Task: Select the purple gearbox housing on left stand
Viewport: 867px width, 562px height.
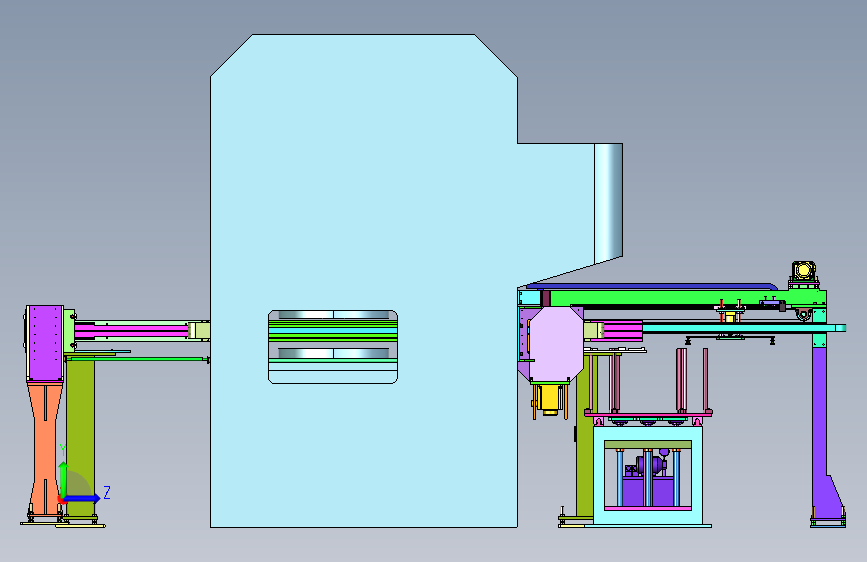Action: pyautogui.click(x=45, y=343)
